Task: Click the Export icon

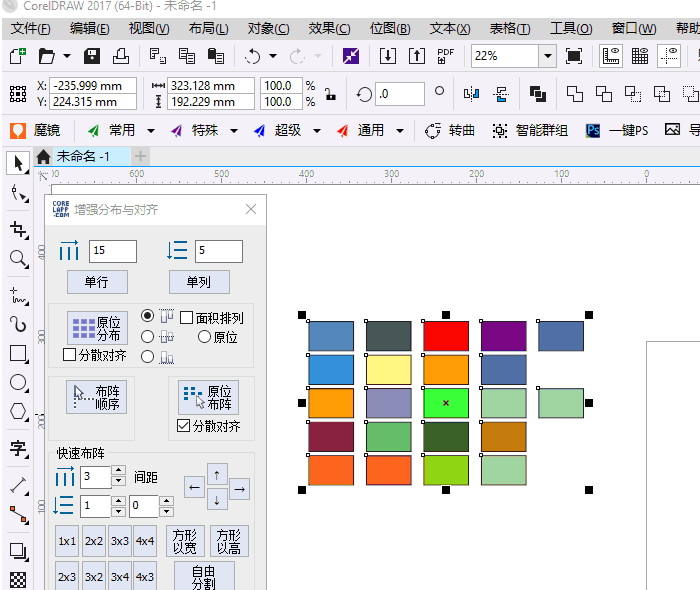Action: tap(417, 56)
